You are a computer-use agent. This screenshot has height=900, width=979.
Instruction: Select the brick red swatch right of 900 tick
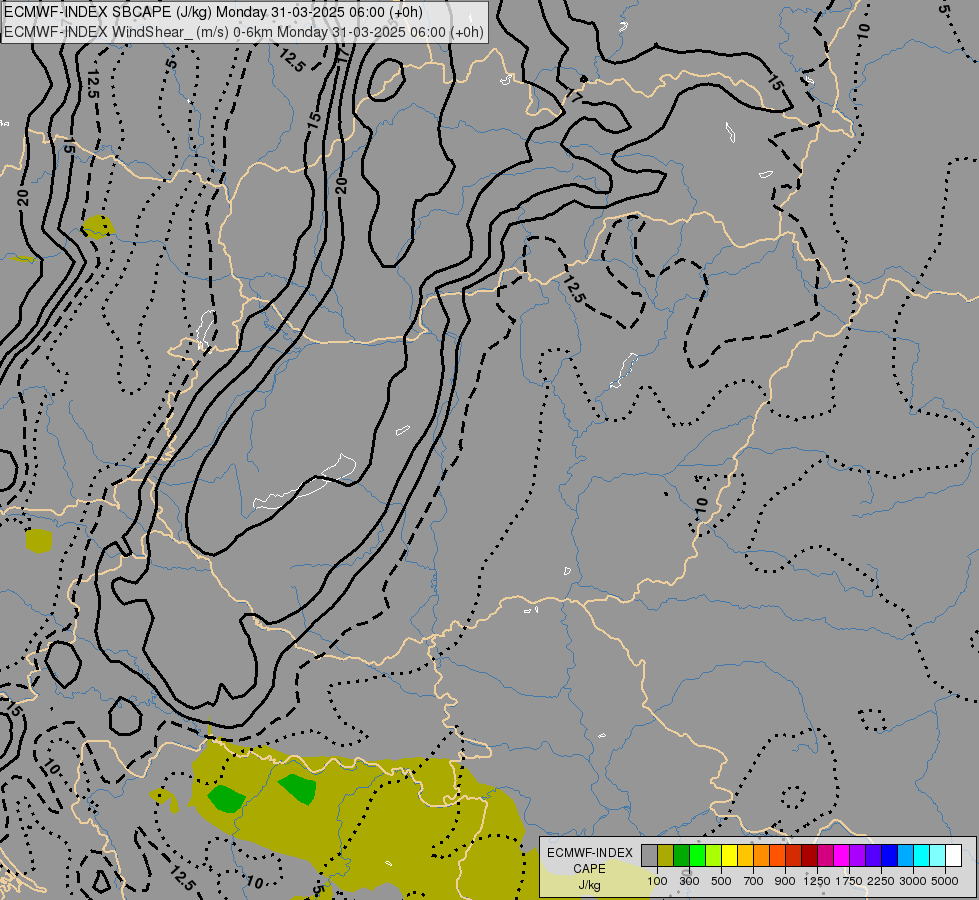[x=794, y=855]
